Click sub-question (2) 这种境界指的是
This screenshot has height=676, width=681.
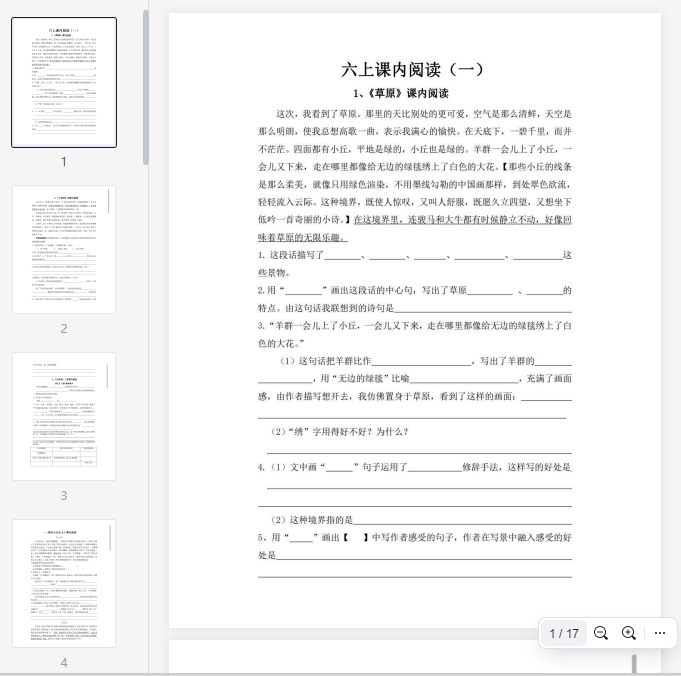click(314, 520)
